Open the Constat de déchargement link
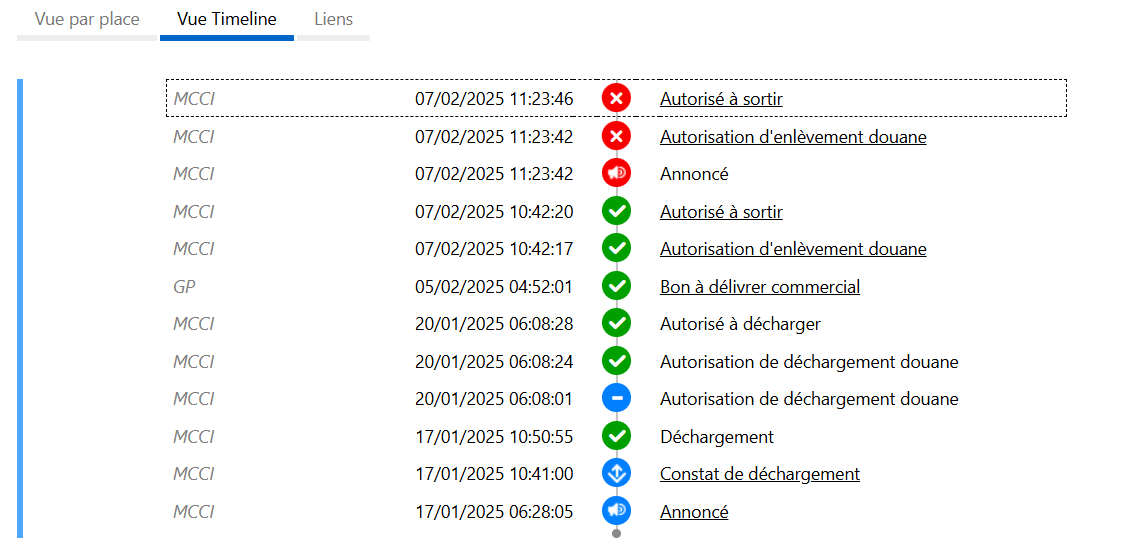Viewport: 1143px width, 557px height. (759, 474)
